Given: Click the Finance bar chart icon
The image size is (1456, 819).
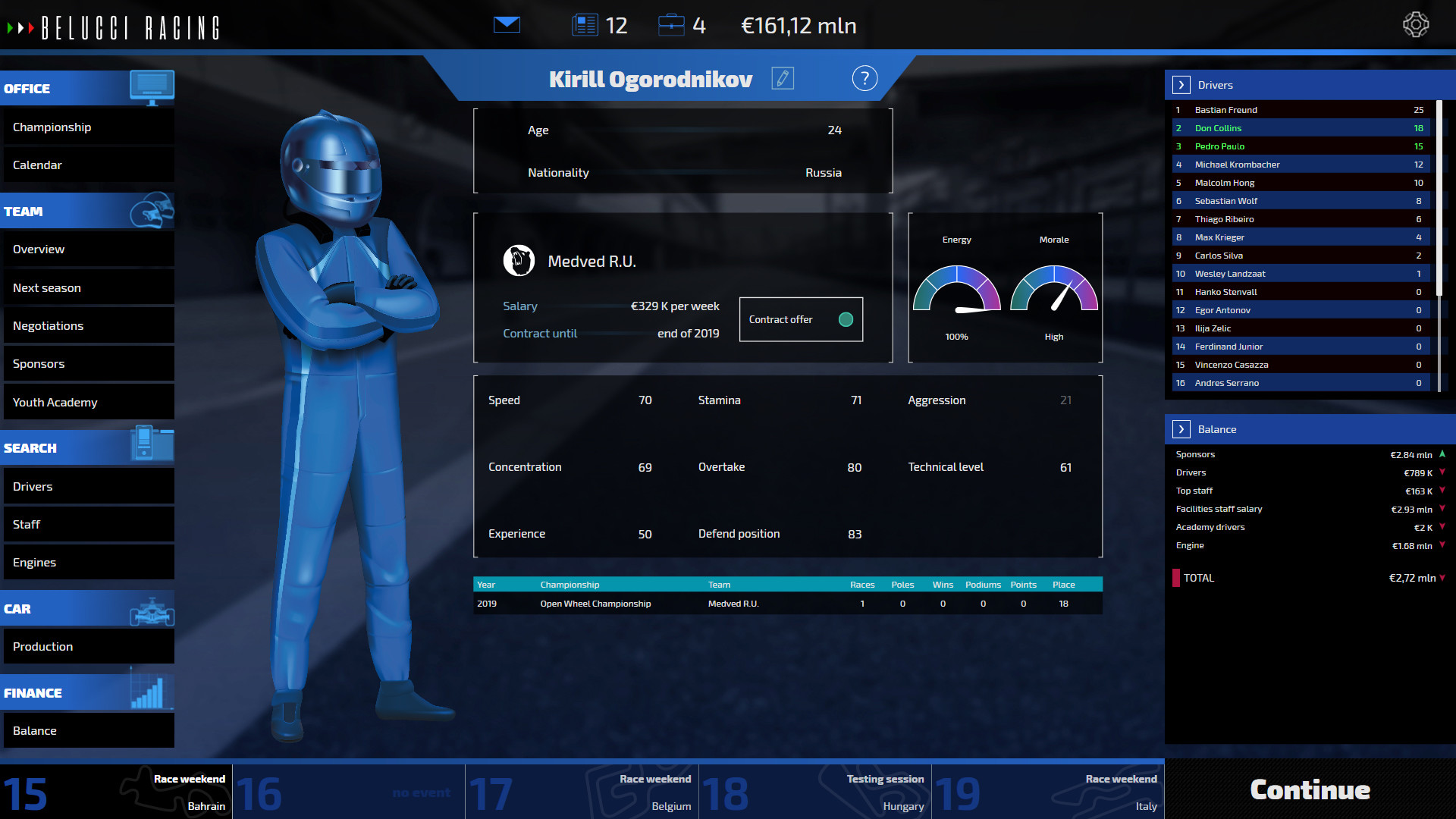Looking at the screenshot, I should coord(153,691).
